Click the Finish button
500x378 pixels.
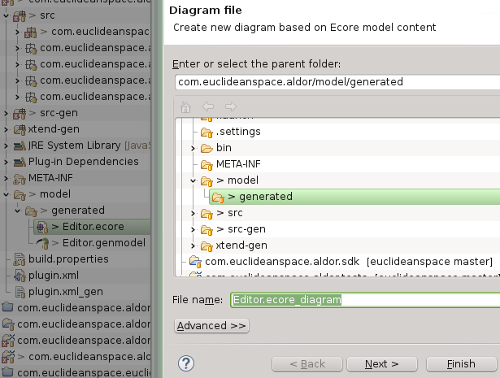point(461,364)
